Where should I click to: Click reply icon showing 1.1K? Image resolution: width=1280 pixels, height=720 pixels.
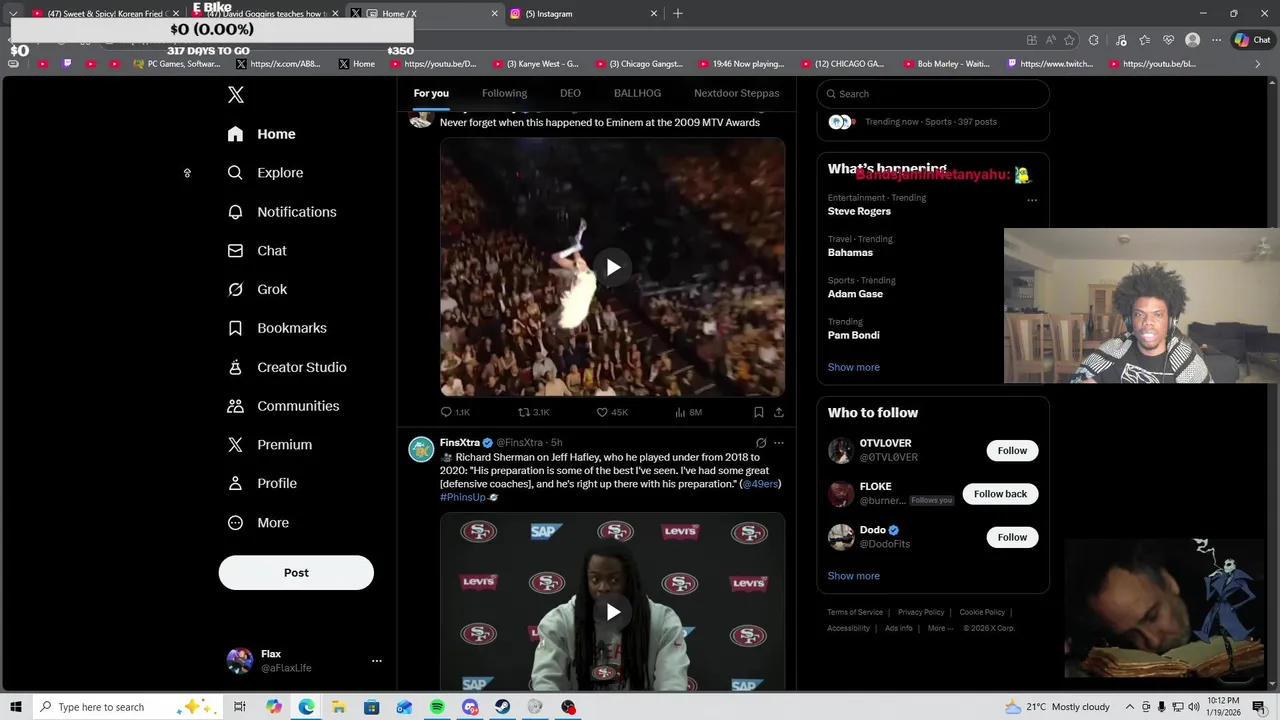pyautogui.click(x=446, y=412)
